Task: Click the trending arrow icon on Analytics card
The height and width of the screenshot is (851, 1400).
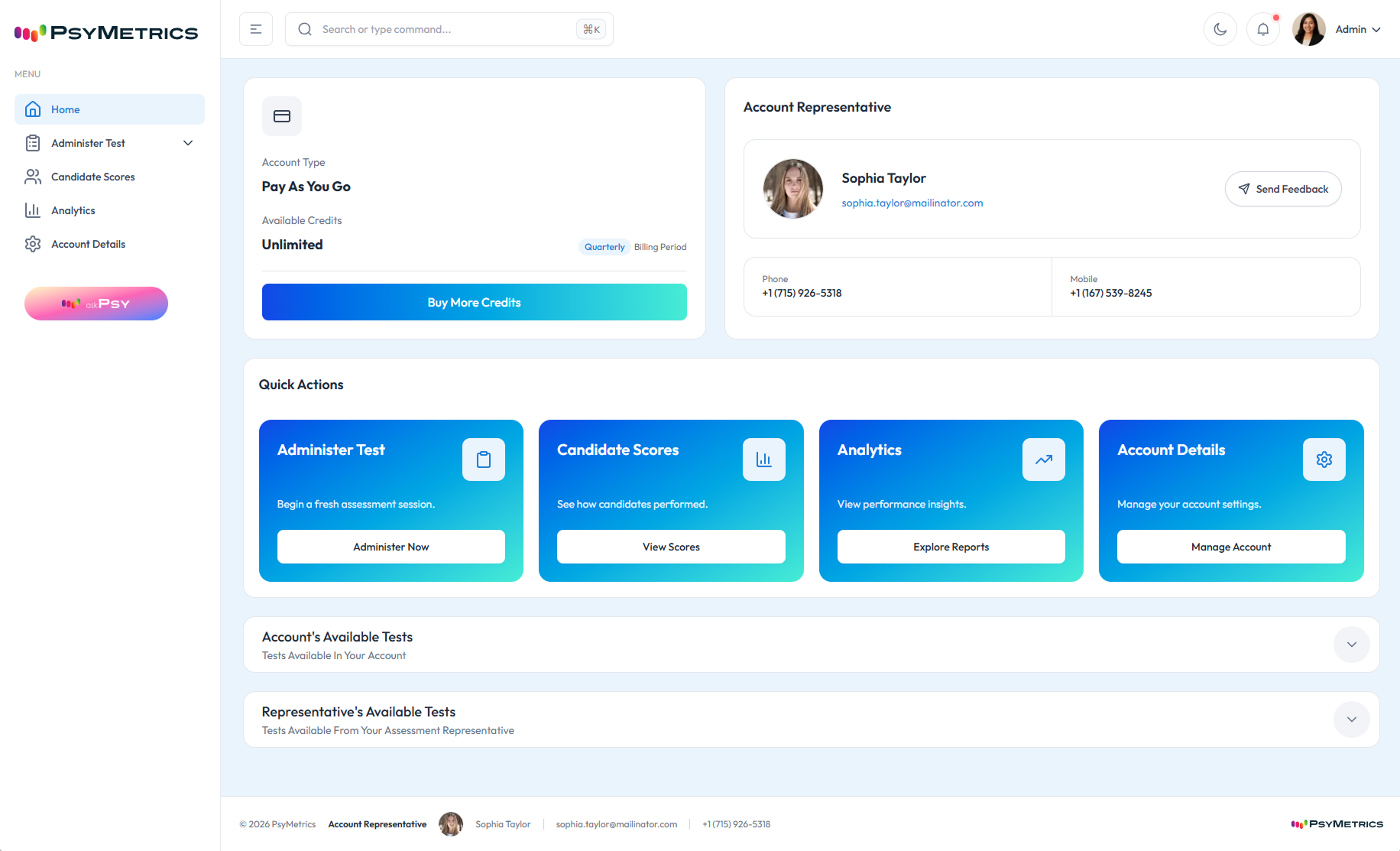Action: click(1043, 460)
